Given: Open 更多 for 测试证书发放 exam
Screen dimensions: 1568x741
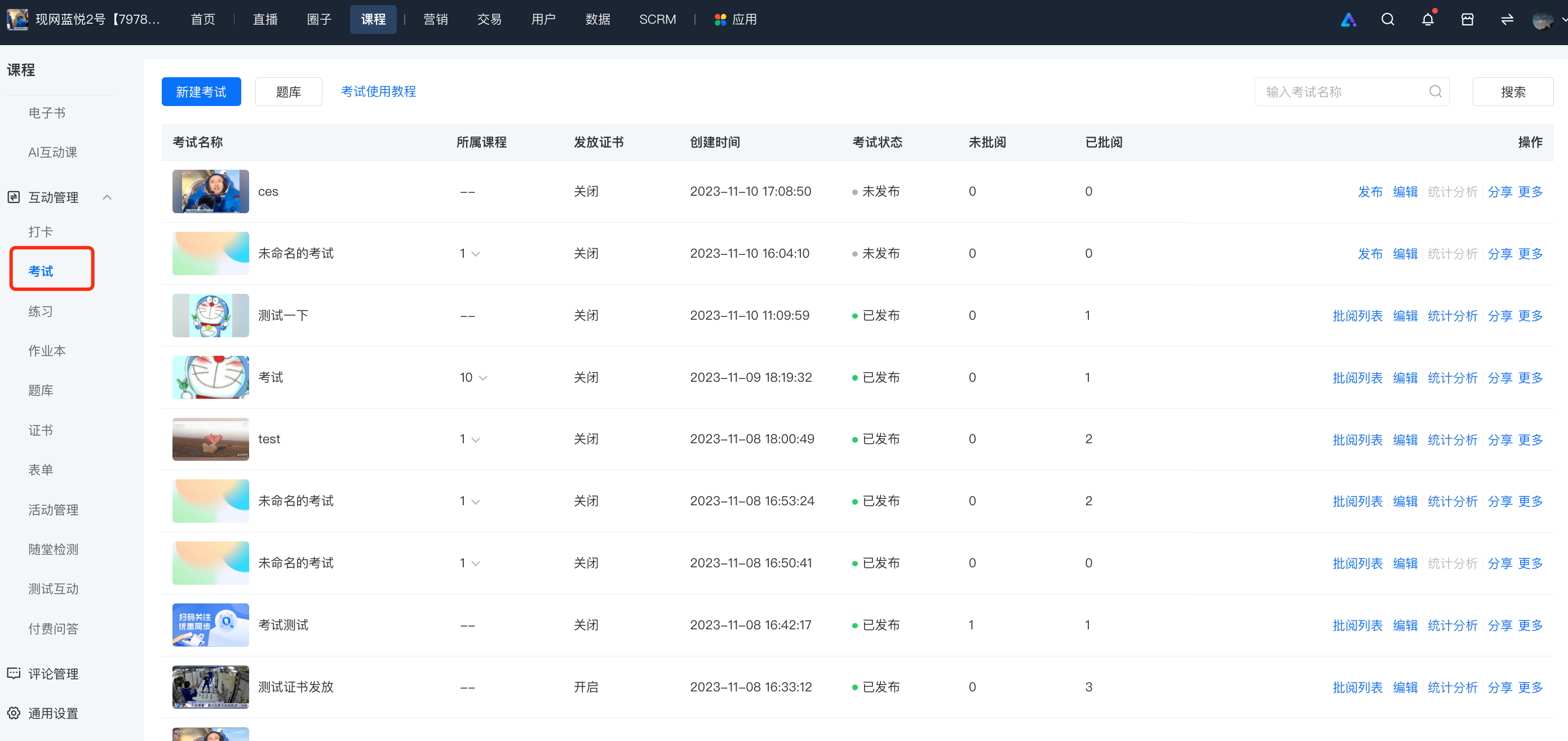Looking at the screenshot, I should point(1530,687).
